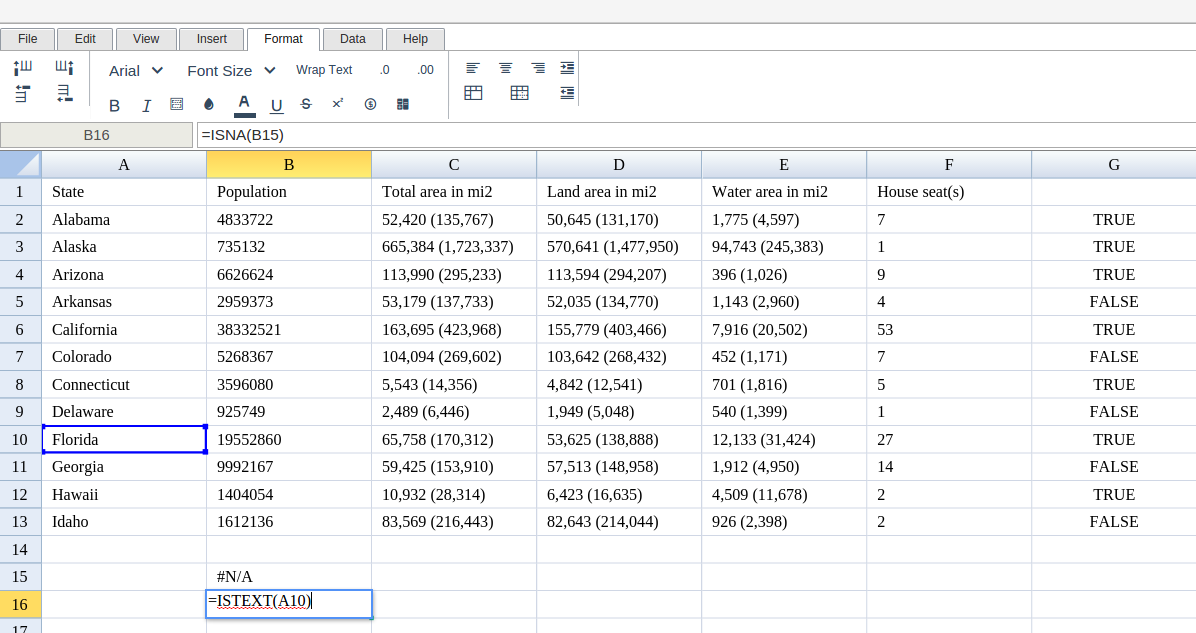The width and height of the screenshot is (1196, 633).
Task: Apply strikethrough to the cell text
Action: coord(306,104)
